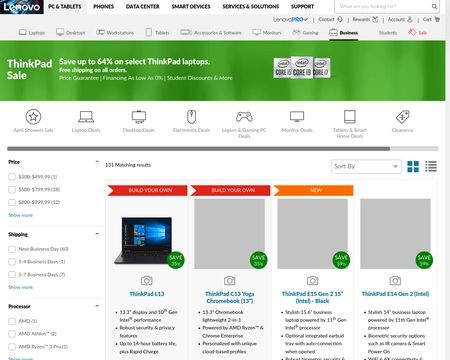Show more Price filter options

(20, 215)
